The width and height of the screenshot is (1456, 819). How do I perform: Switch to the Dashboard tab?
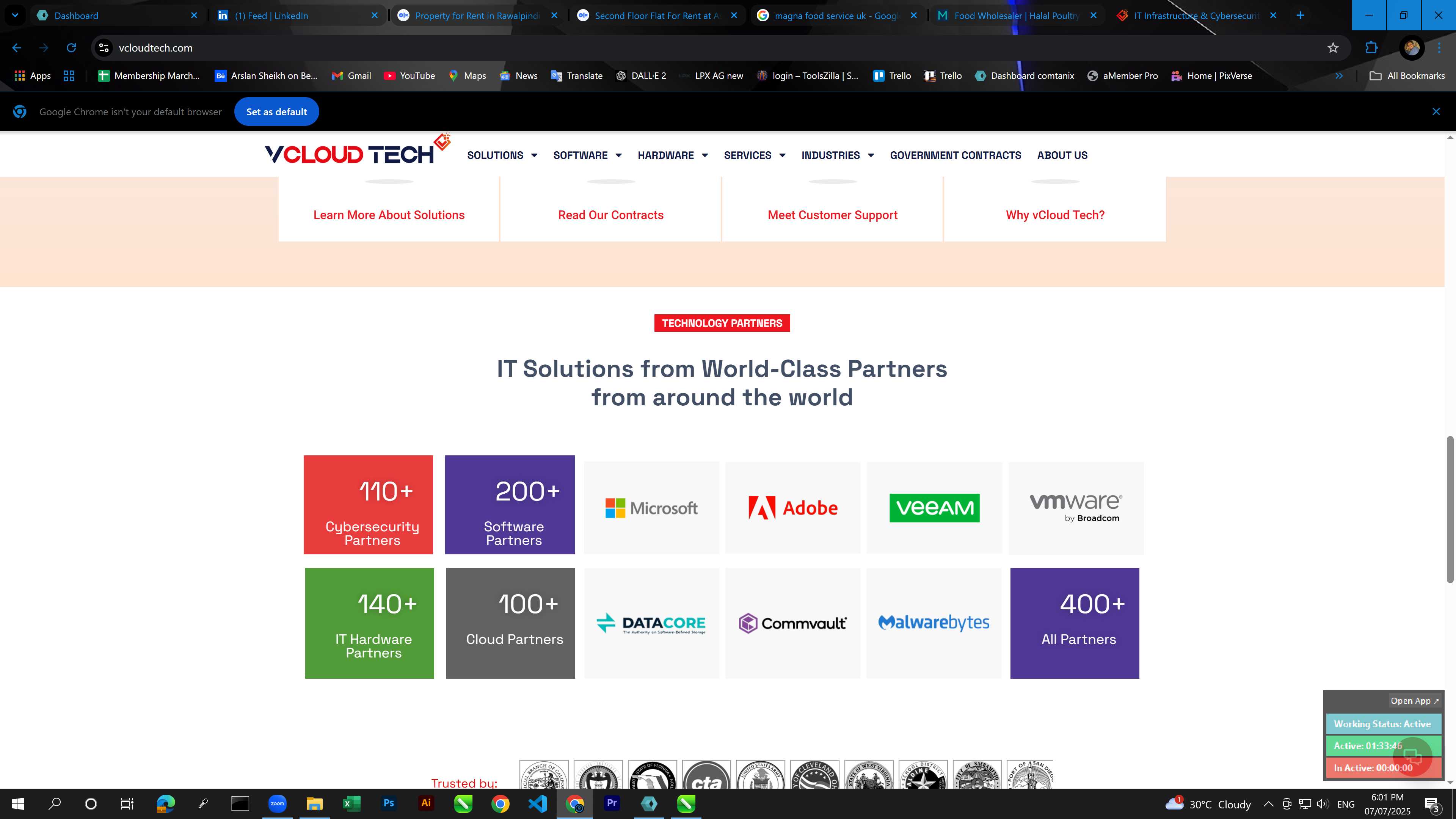[x=118, y=15]
